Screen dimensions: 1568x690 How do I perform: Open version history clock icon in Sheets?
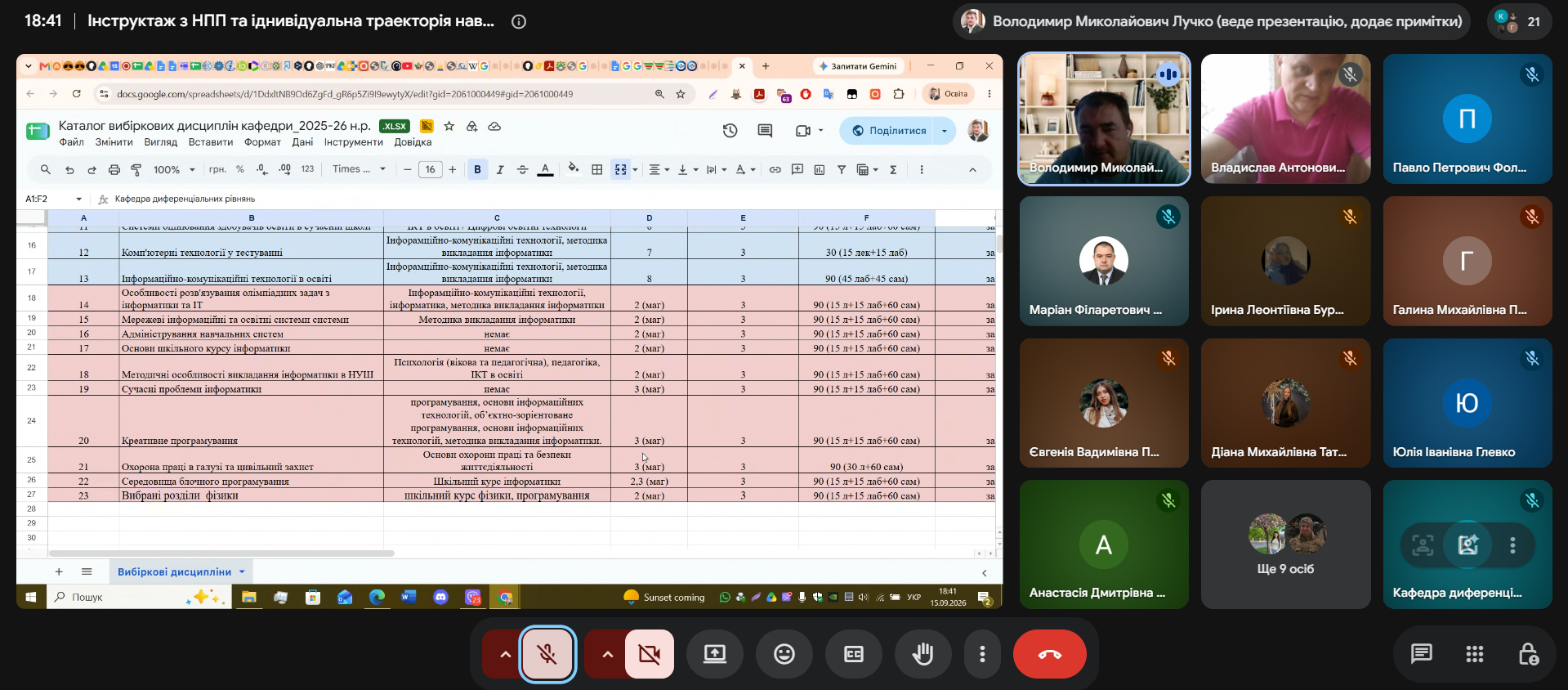coord(730,131)
